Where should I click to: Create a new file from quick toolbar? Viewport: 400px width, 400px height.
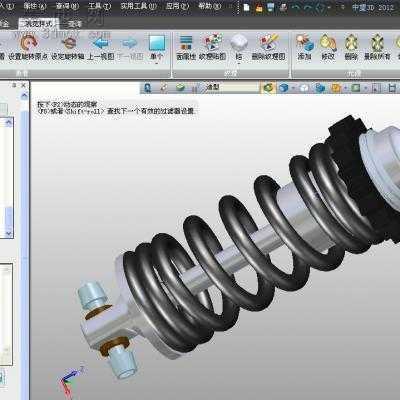coord(247,7)
